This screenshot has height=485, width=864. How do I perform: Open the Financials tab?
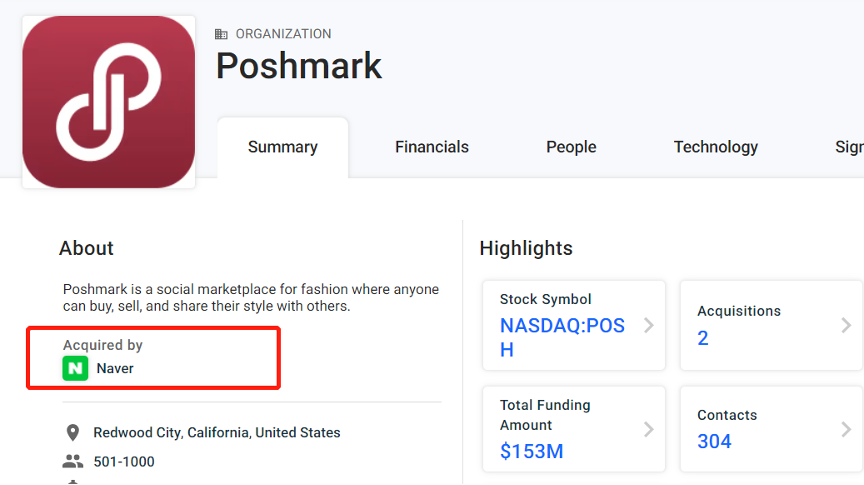click(x=431, y=147)
